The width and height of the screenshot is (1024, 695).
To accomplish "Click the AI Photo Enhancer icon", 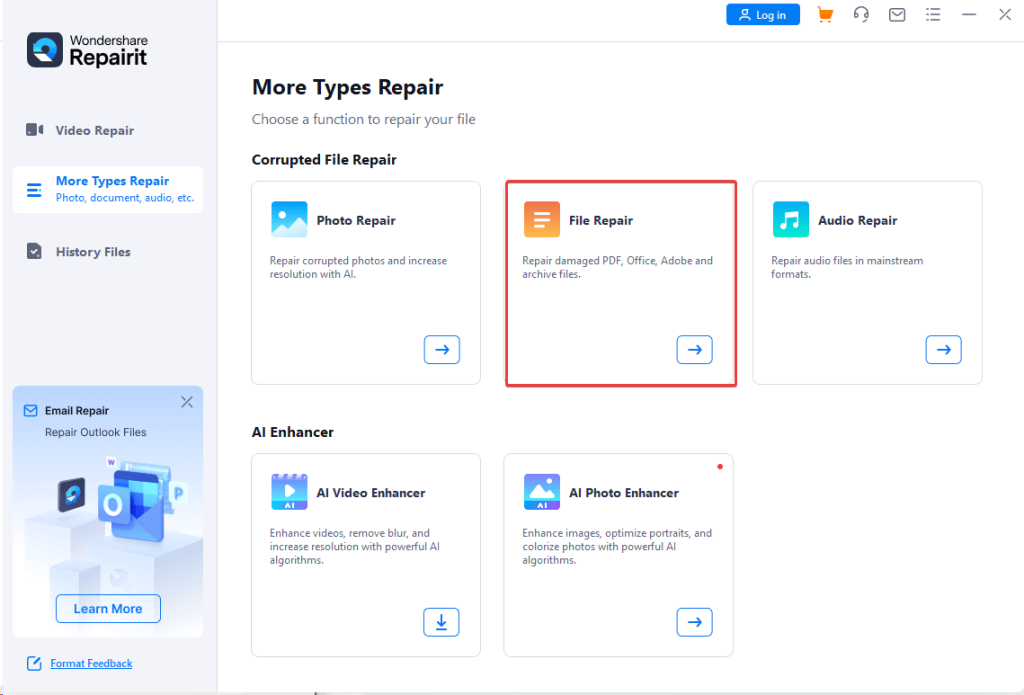I will coord(542,492).
